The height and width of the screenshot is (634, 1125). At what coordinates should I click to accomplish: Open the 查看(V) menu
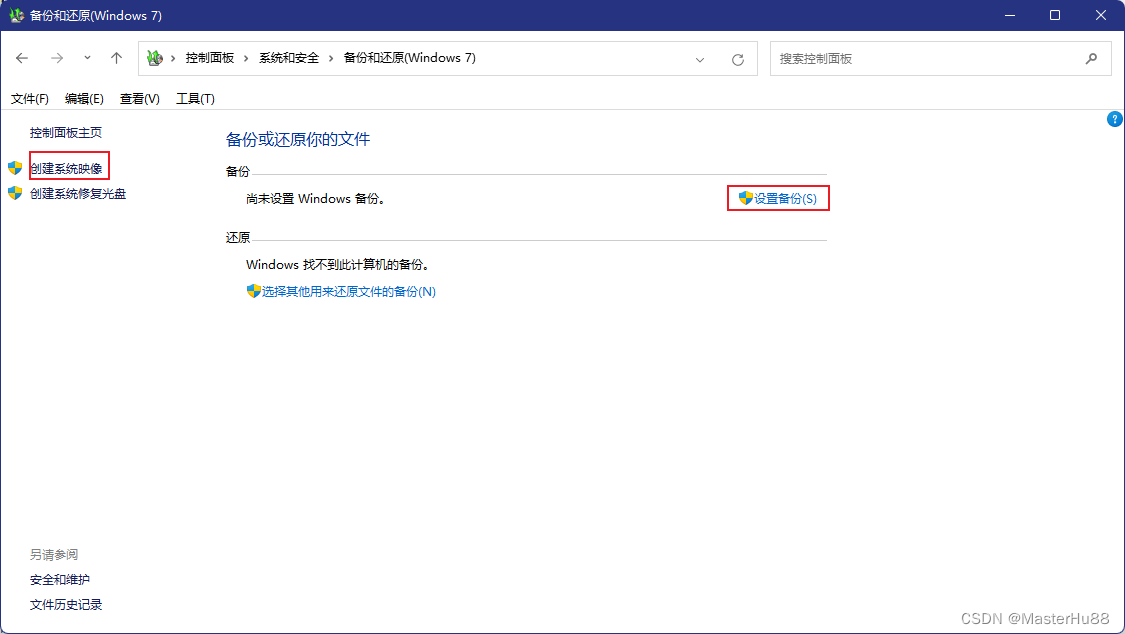pyautogui.click(x=139, y=98)
